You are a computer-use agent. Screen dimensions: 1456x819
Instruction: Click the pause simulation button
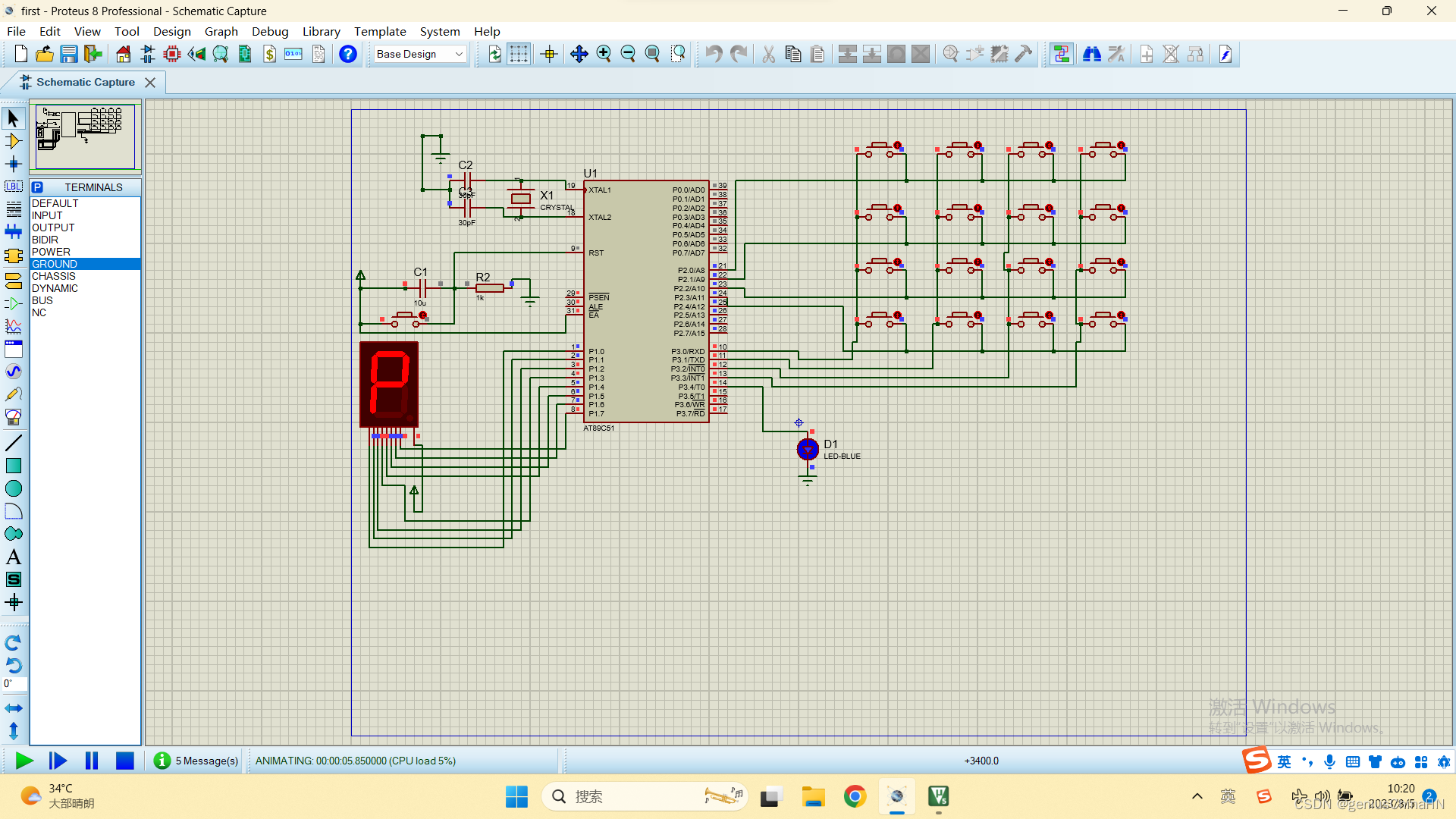tap(91, 761)
